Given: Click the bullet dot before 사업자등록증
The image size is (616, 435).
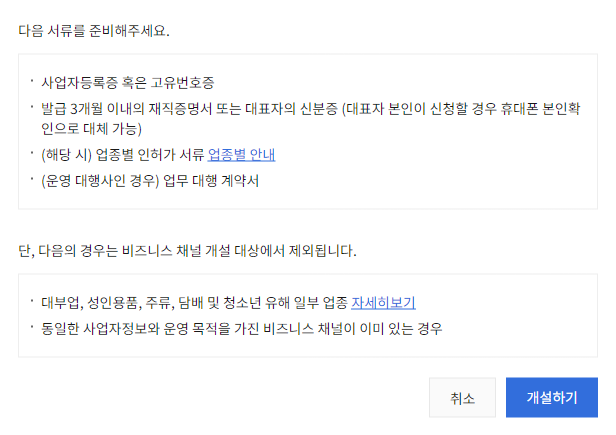Looking at the screenshot, I should pyautogui.click(x=31, y=80).
